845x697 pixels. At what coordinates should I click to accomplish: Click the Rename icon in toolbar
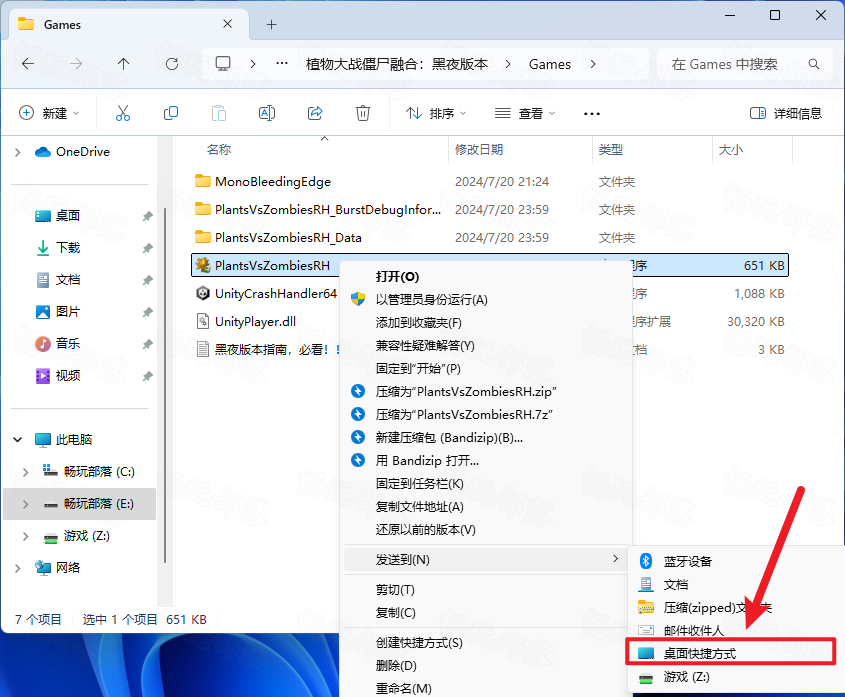coord(267,113)
